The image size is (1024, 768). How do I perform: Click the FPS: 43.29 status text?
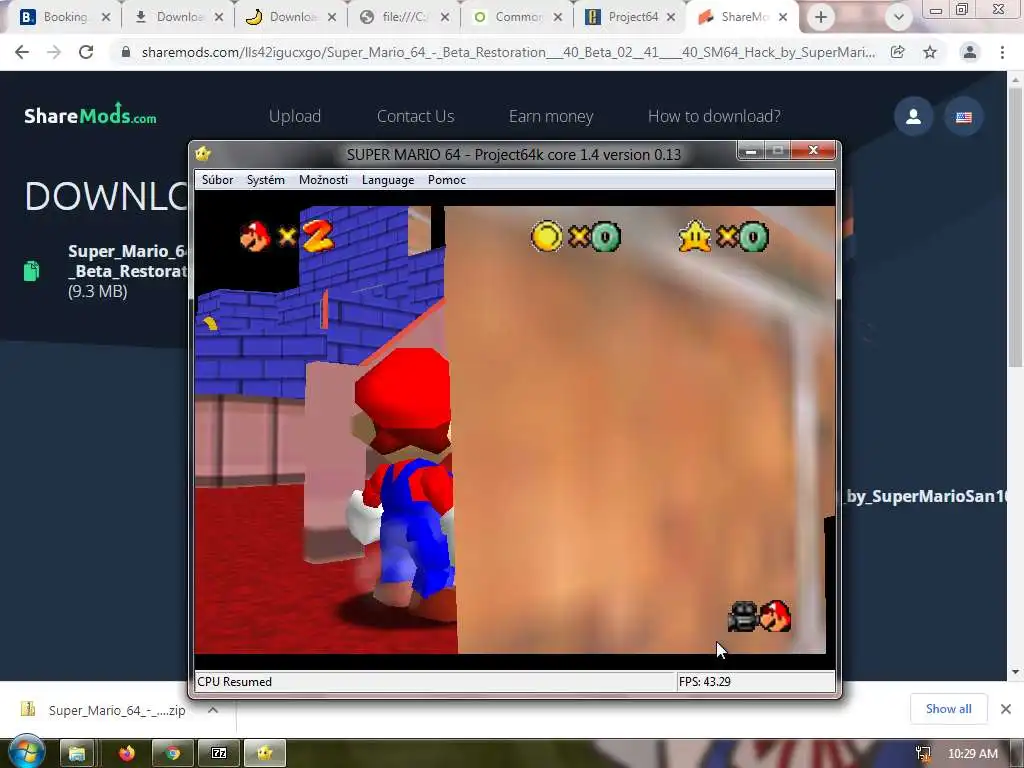pos(705,682)
